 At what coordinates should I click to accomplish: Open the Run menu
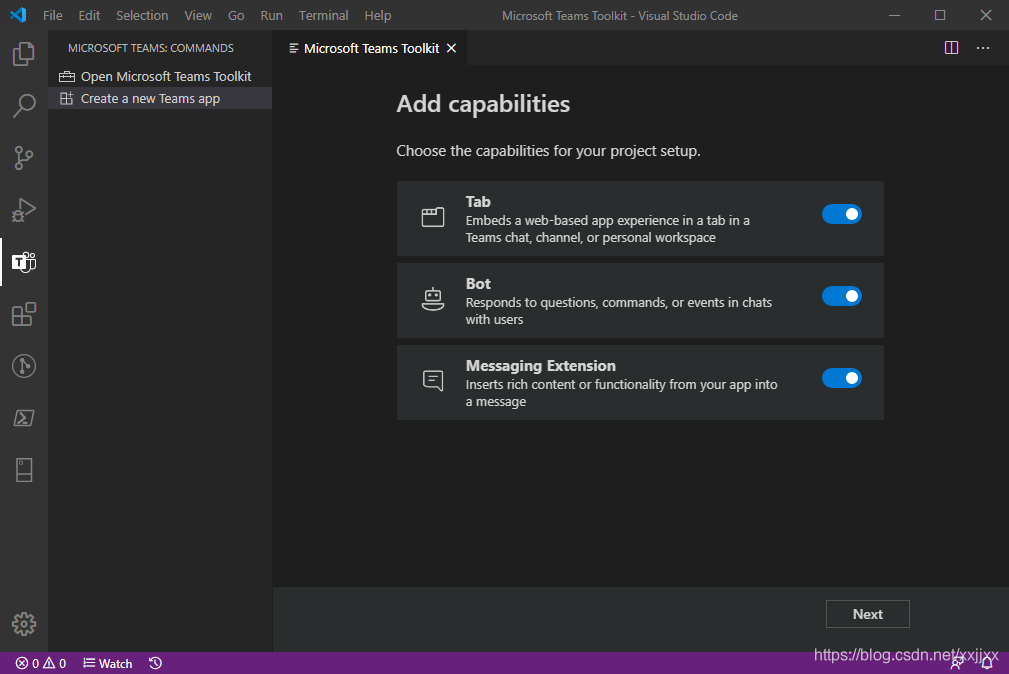click(271, 15)
